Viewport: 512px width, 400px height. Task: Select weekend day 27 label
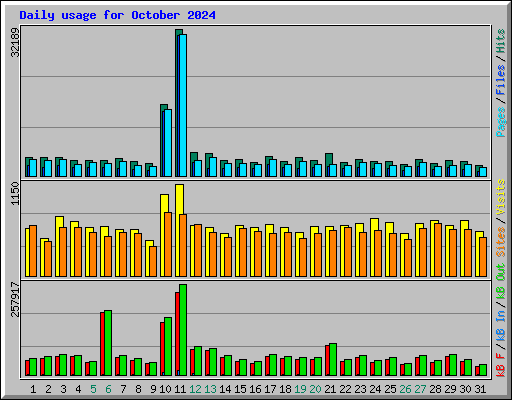point(420,389)
